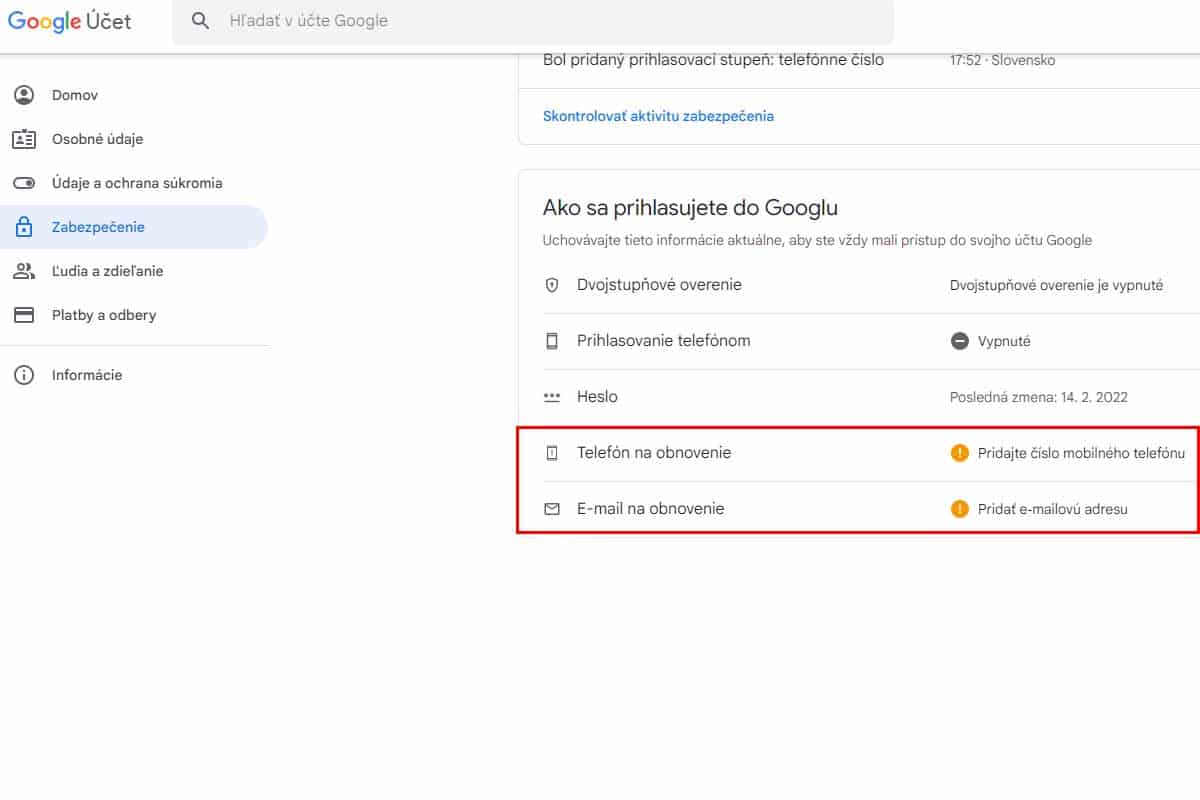Screen dimensions: 1200x800
Task: Focus the 'Hľadať v účte Google' search field
Action: coord(533,21)
